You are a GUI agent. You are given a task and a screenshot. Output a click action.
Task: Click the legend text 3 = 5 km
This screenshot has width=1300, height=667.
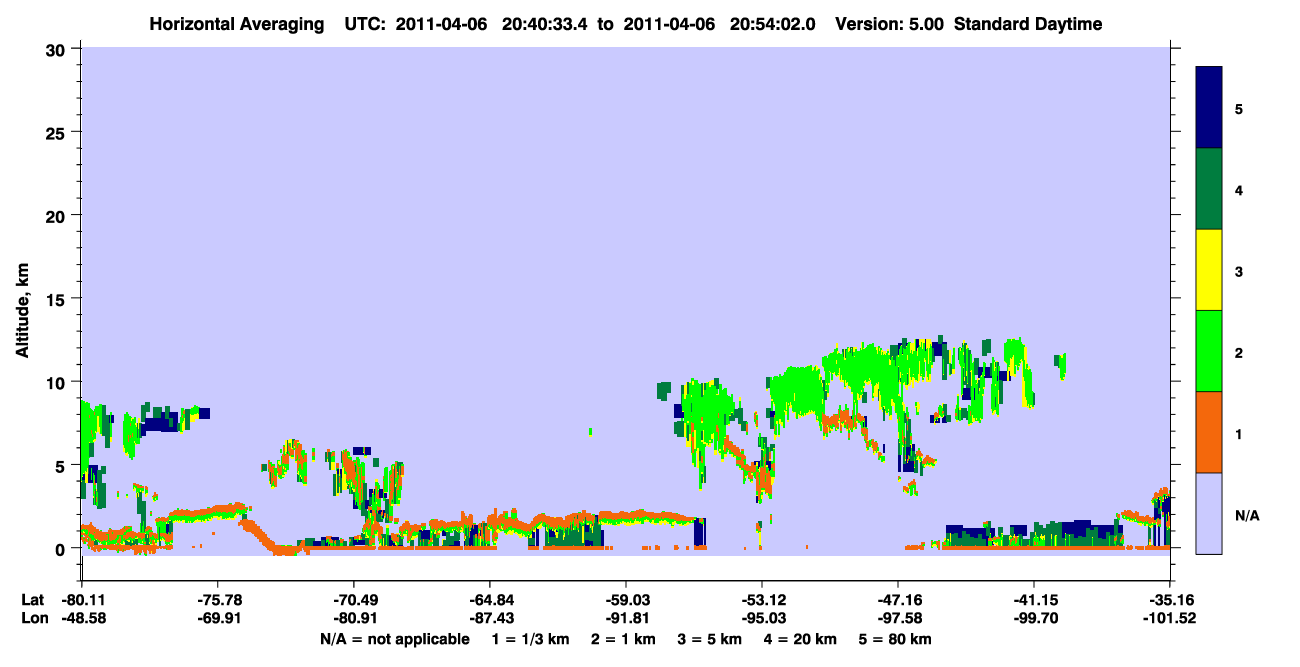pos(712,638)
